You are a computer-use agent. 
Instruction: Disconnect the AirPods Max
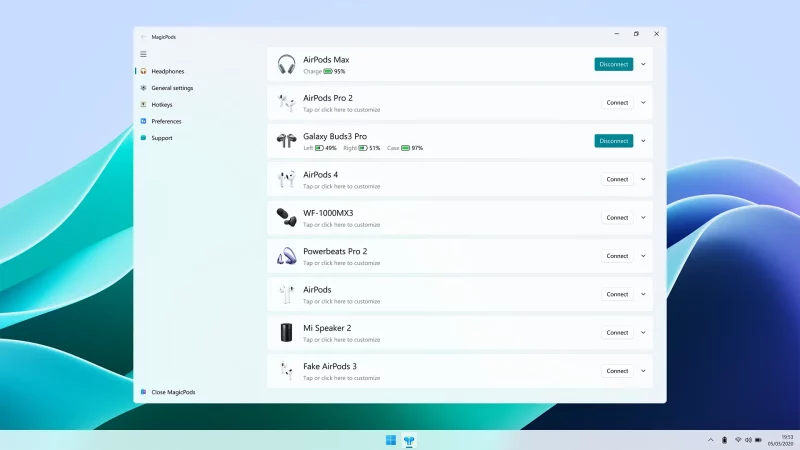613,64
